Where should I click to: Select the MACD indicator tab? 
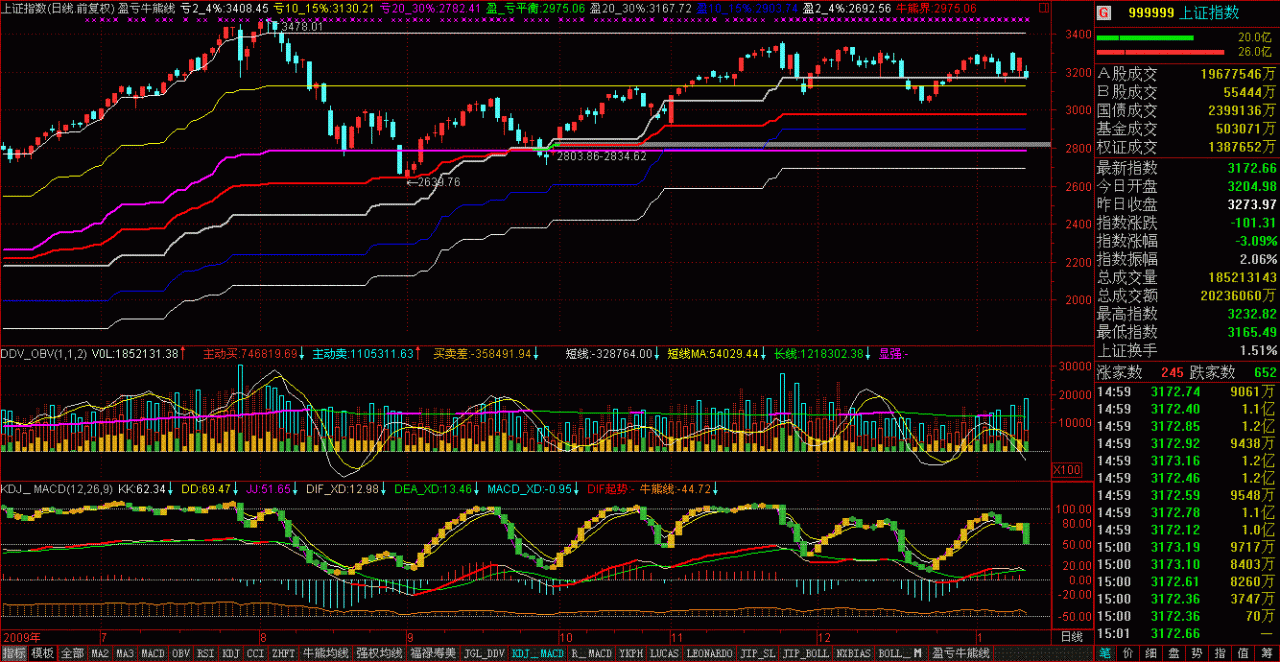(x=152, y=653)
